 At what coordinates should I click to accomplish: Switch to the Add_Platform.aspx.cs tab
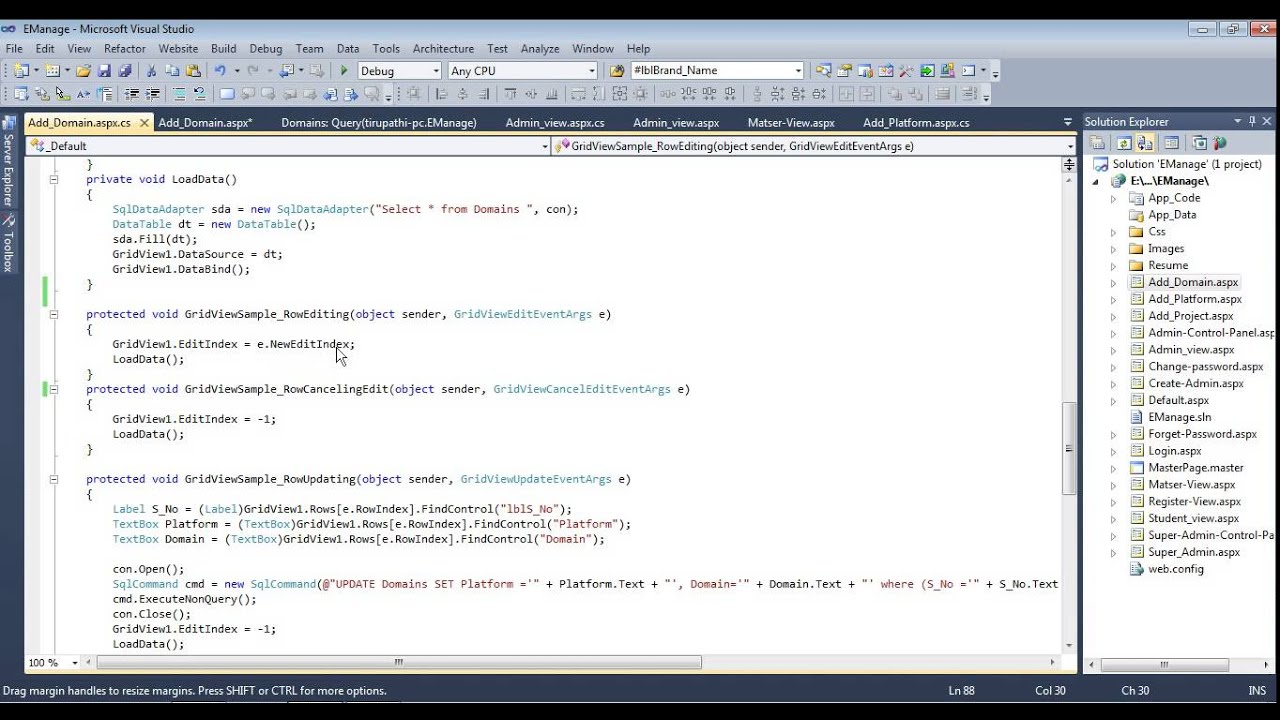916,123
